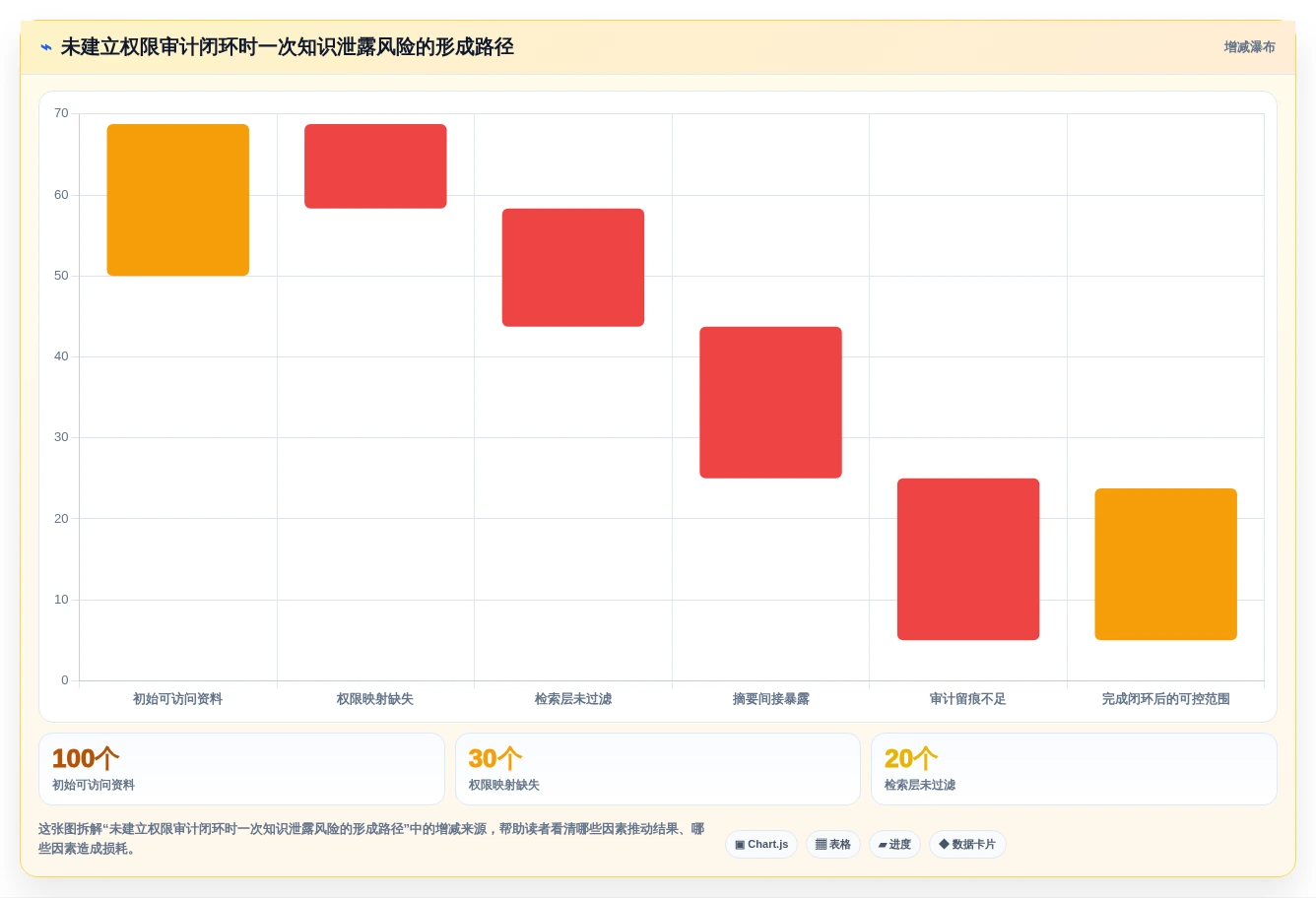Click the y-axis tick value 30

[61, 437]
